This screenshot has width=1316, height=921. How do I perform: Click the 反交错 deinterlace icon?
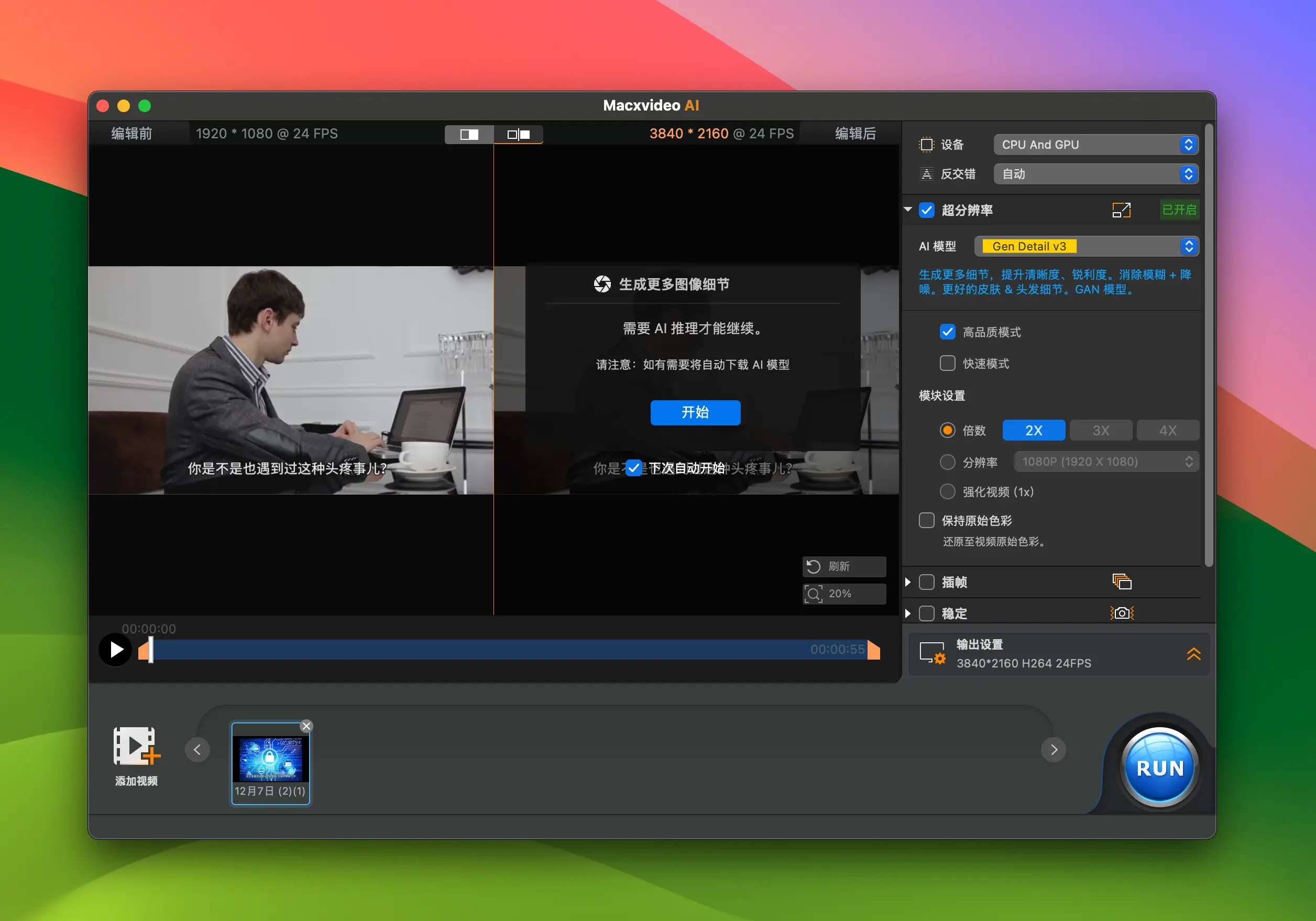click(926, 173)
